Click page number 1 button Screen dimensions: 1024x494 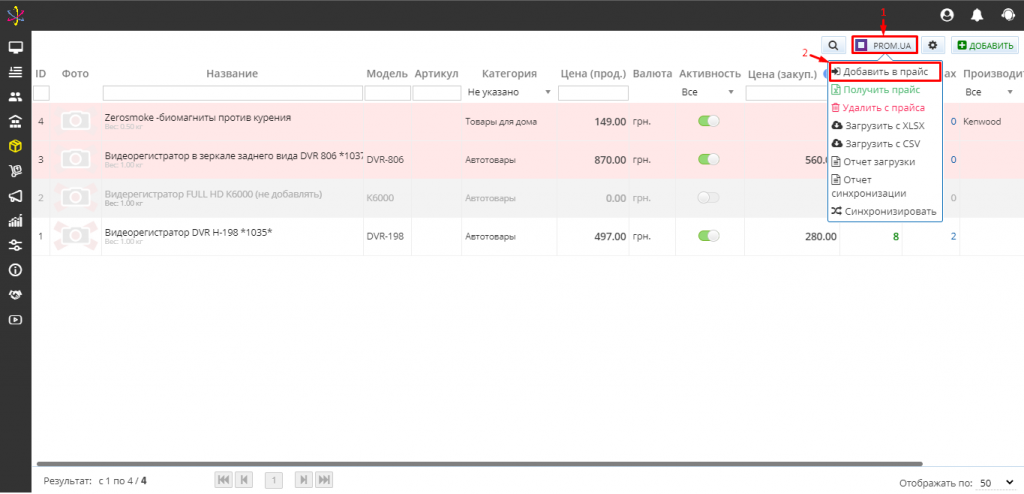274,481
